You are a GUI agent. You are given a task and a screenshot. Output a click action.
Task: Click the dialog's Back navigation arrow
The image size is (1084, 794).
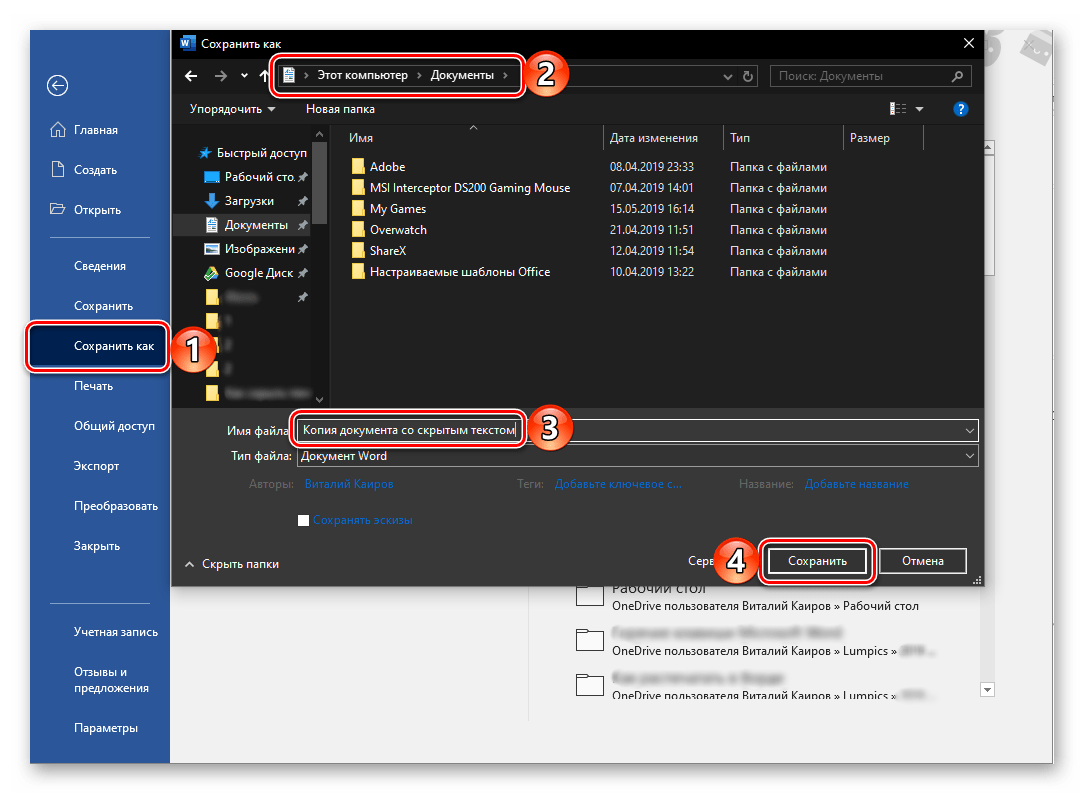coord(192,76)
